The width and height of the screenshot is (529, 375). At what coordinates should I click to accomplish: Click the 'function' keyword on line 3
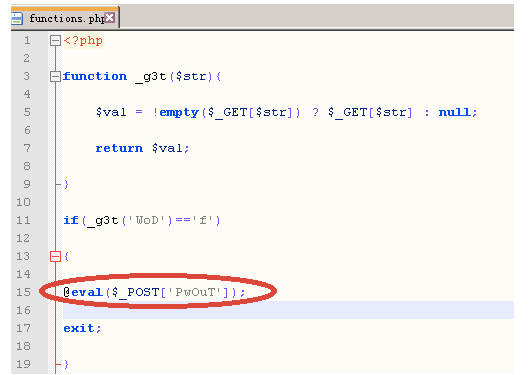(95, 77)
